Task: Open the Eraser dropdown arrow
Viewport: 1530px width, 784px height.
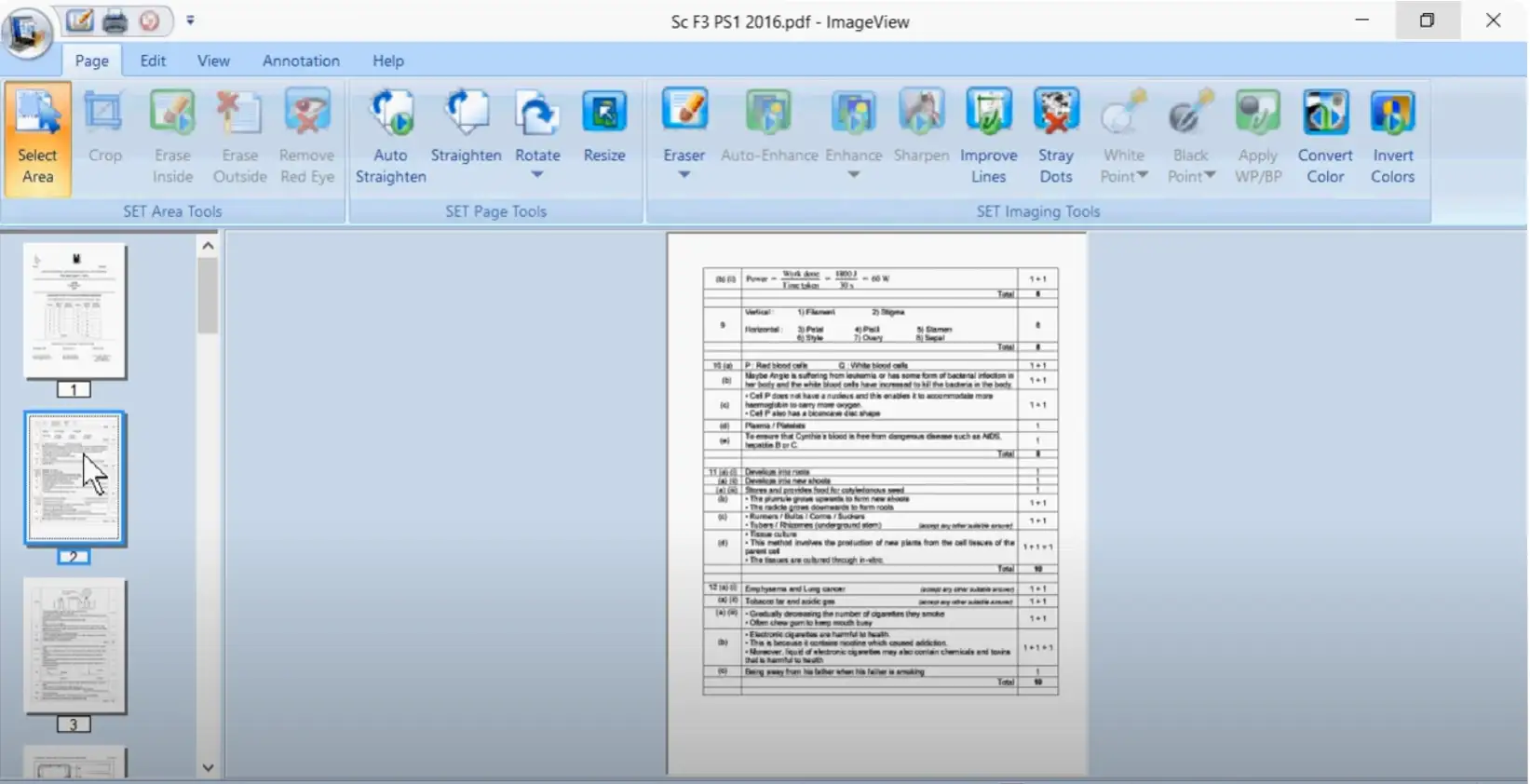Action: click(x=684, y=175)
